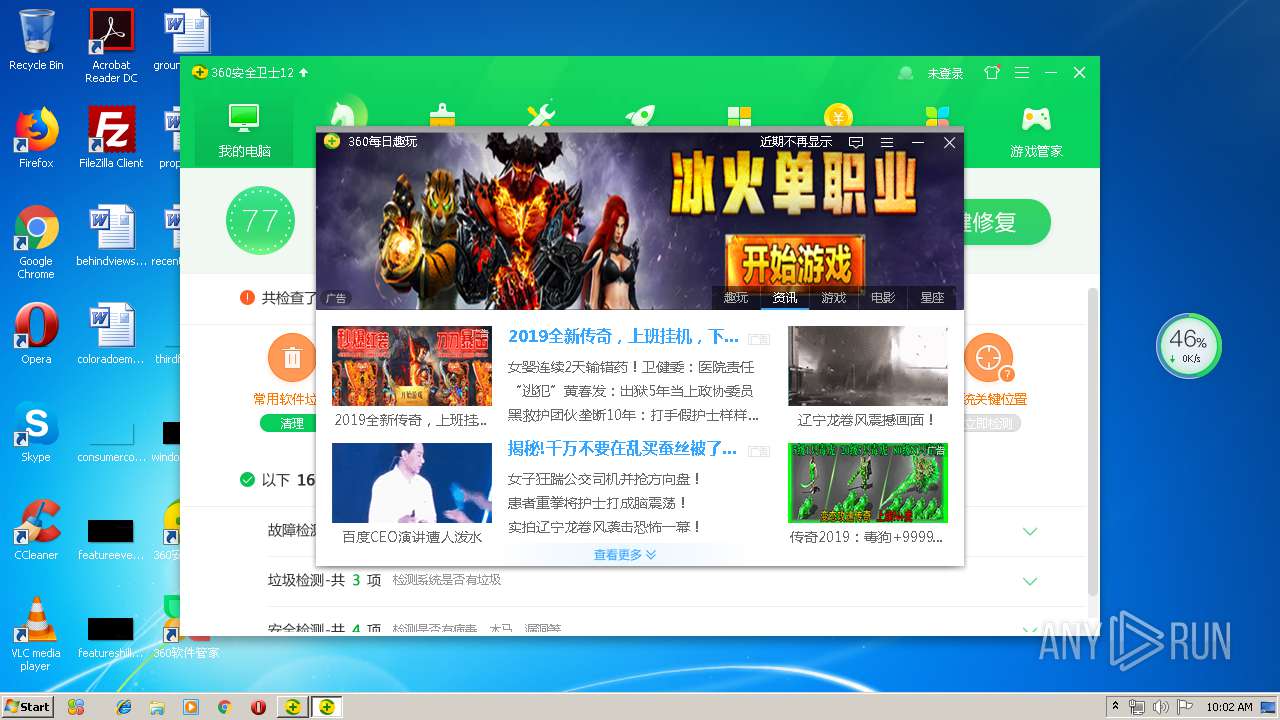The height and width of the screenshot is (720, 1280).
Task: Open the rocket speed-up icon
Action: click(640, 114)
